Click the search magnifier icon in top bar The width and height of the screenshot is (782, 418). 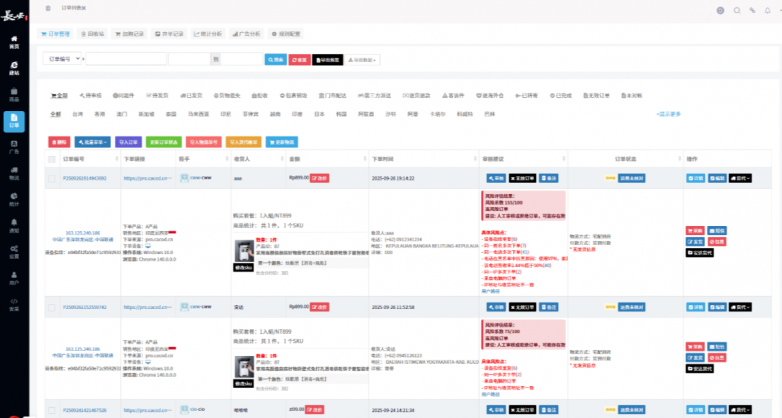coord(737,10)
